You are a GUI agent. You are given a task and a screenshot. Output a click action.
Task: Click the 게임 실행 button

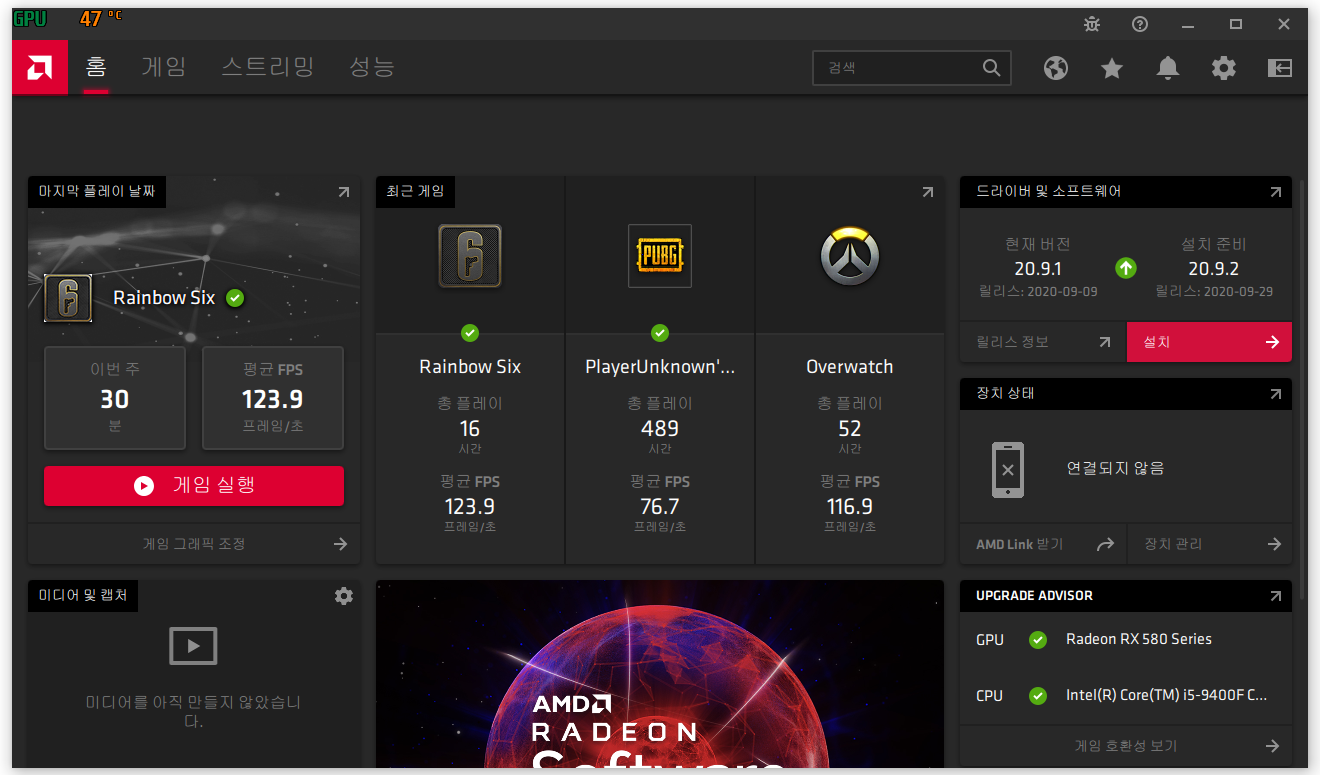point(194,485)
